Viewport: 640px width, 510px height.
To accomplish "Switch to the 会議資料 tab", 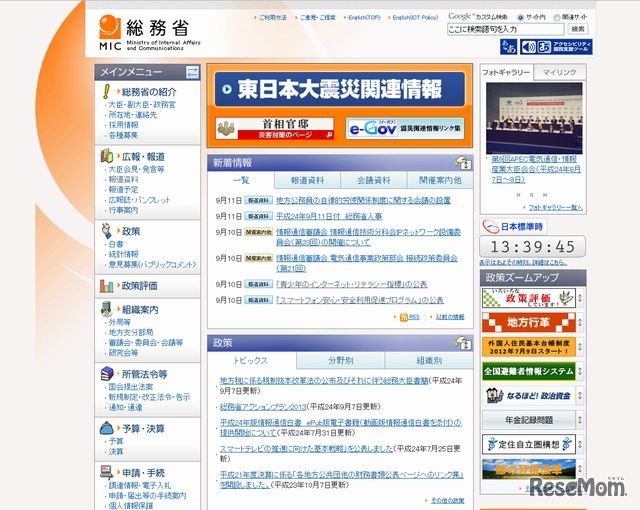I will [374, 180].
